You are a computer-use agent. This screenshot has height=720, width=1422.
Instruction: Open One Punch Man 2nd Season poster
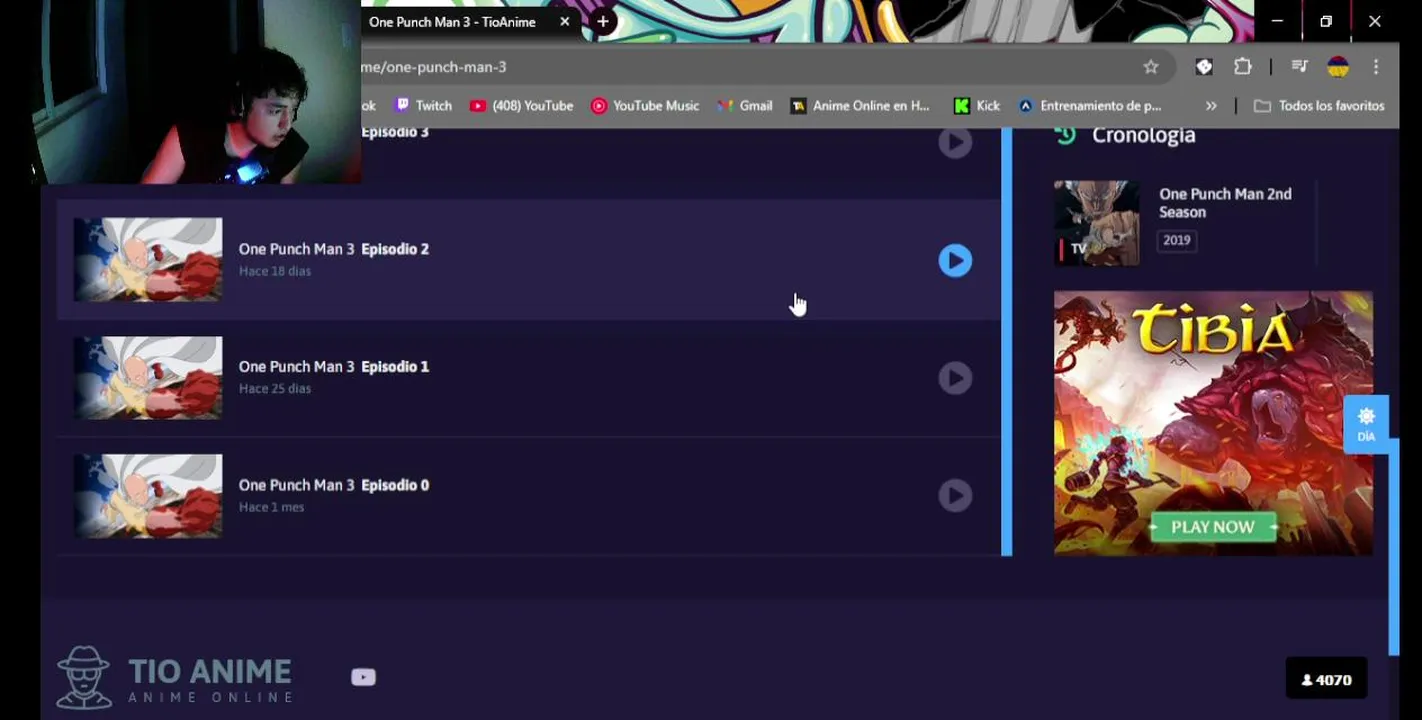pos(1096,223)
